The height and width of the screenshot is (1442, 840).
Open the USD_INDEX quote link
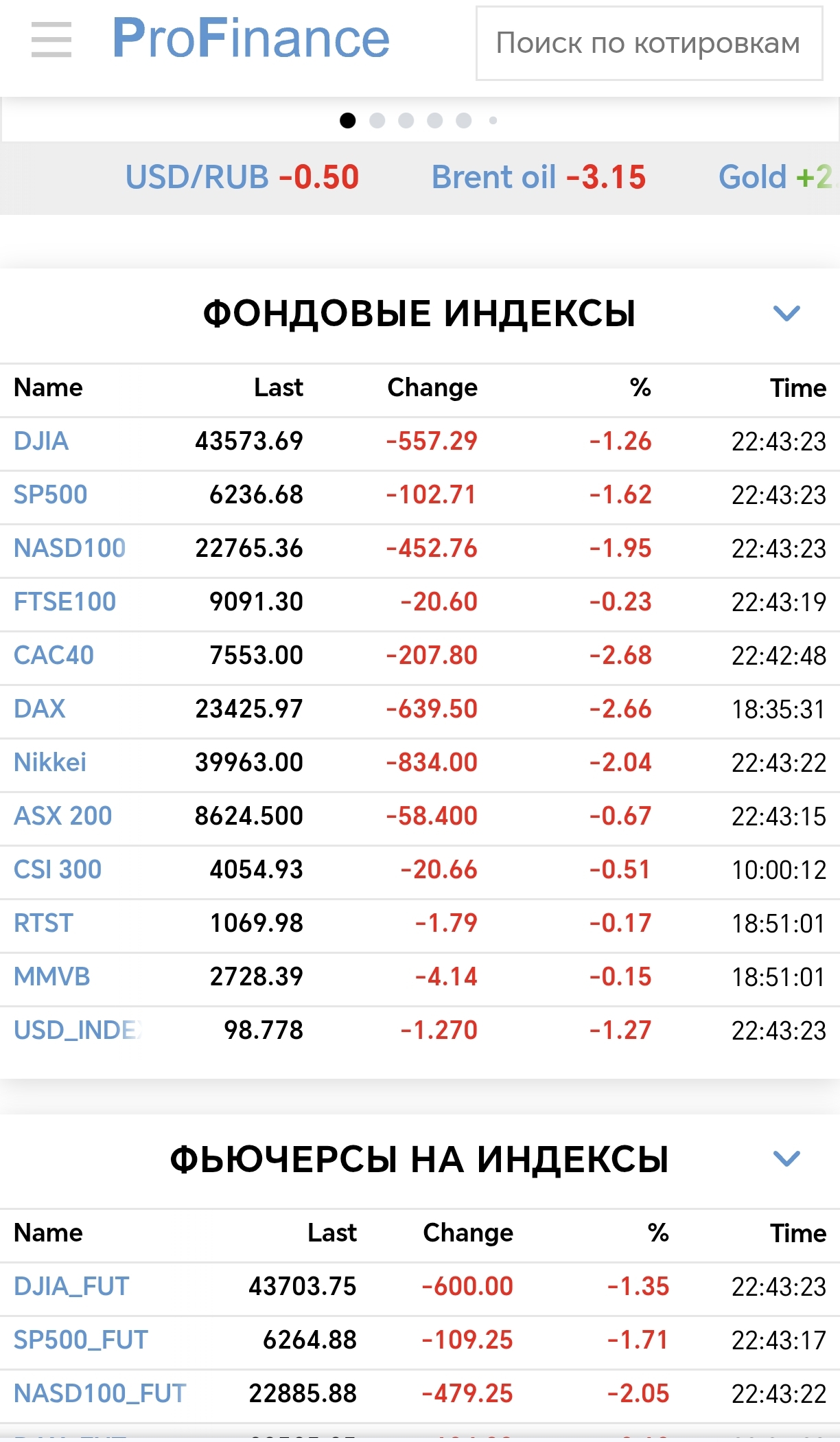click(x=78, y=1030)
